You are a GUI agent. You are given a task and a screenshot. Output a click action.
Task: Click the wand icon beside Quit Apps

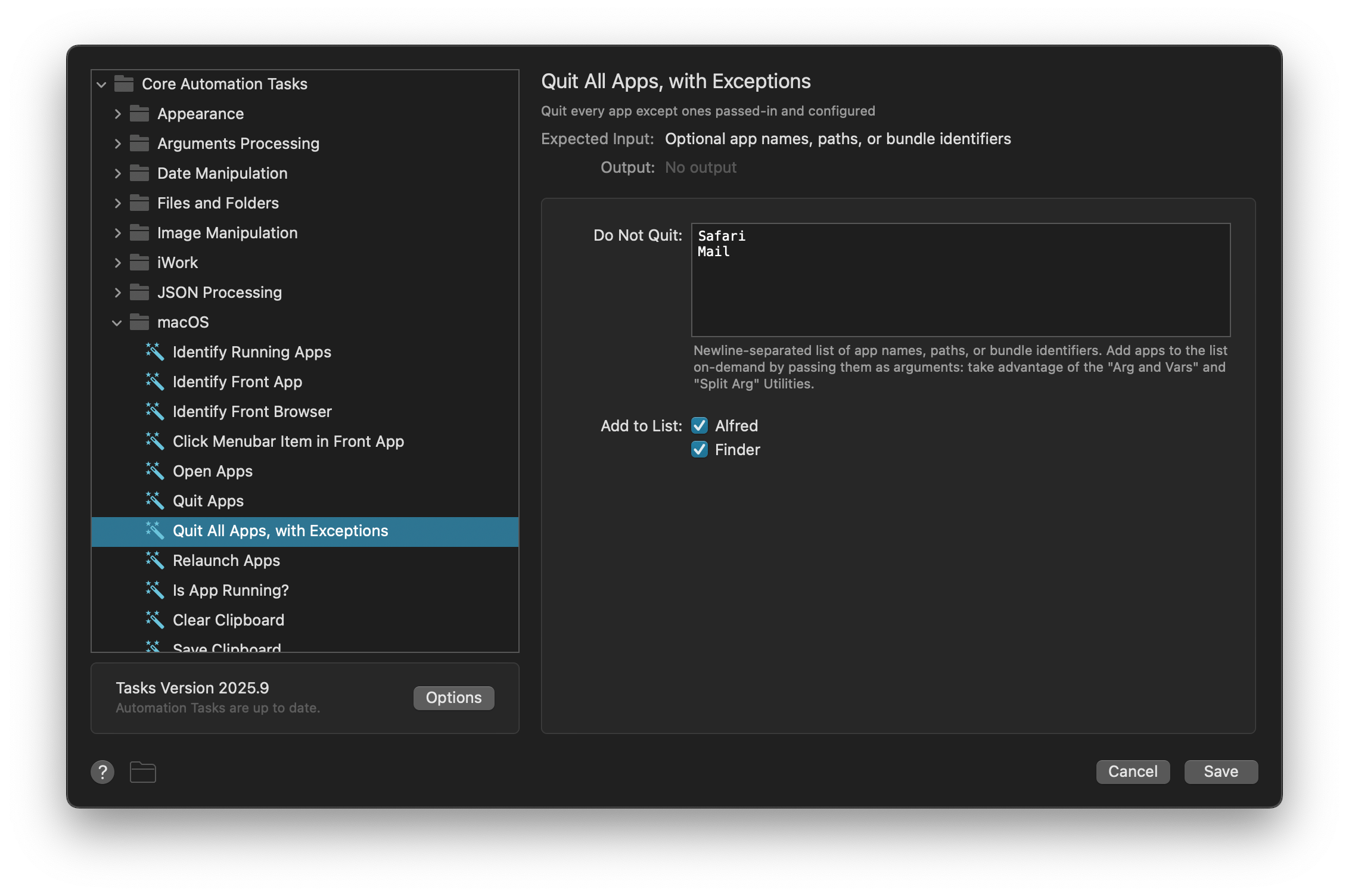tap(155, 500)
